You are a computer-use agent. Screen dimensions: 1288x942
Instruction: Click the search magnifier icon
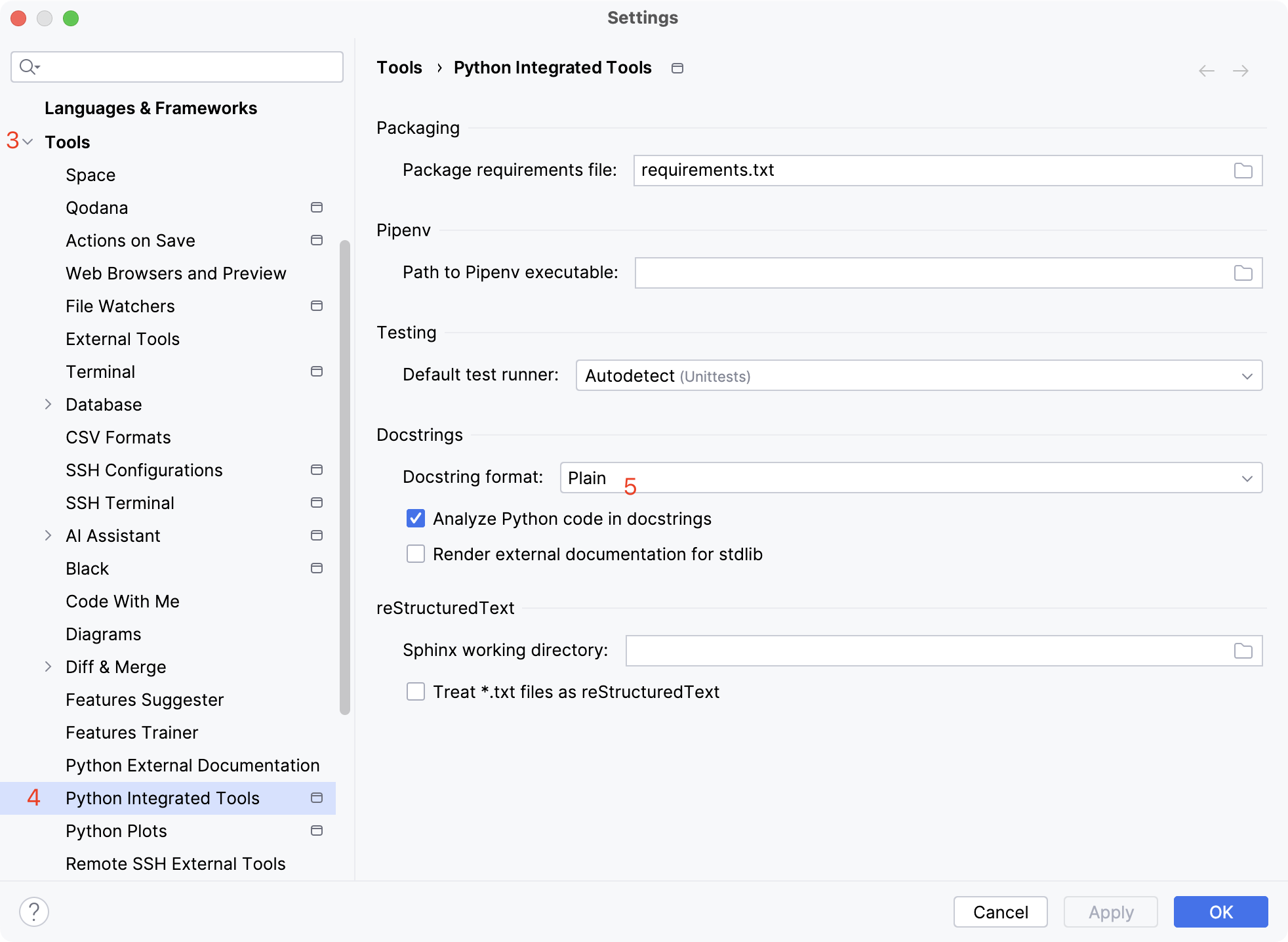pos(28,67)
